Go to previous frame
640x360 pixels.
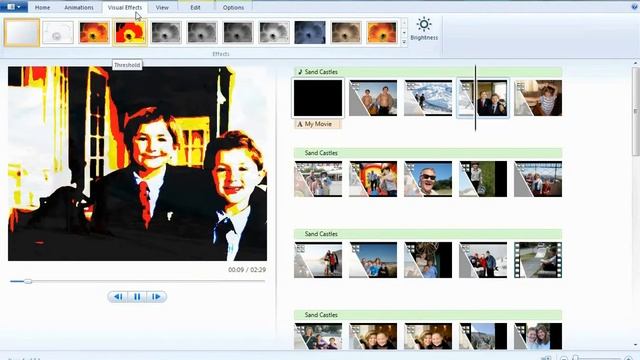(x=118, y=297)
